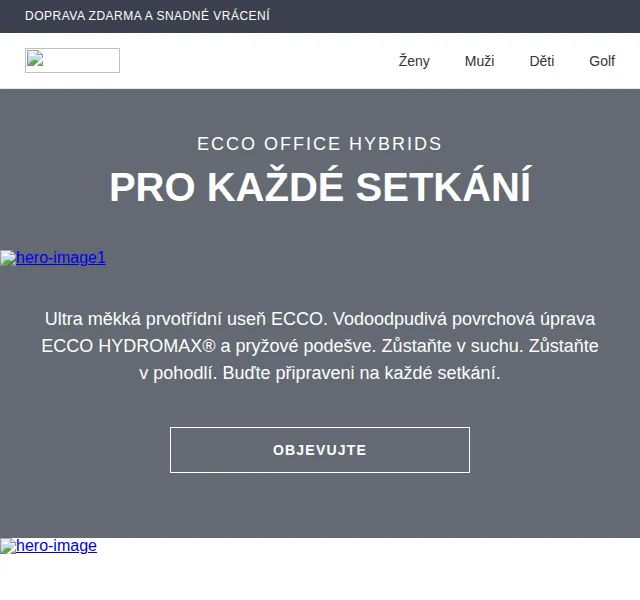The height and width of the screenshot is (600, 640).
Task: Open the Muži menu item
Action: click(x=479, y=61)
